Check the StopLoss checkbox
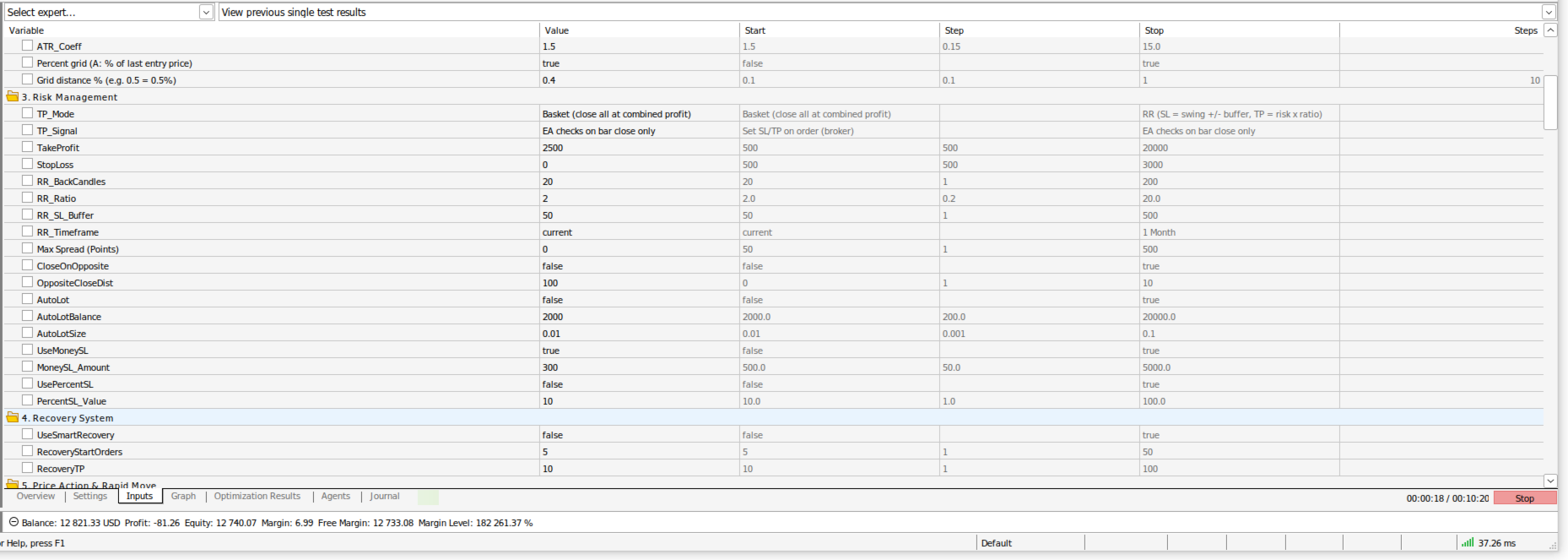The image size is (1568, 560). [28, 164]
